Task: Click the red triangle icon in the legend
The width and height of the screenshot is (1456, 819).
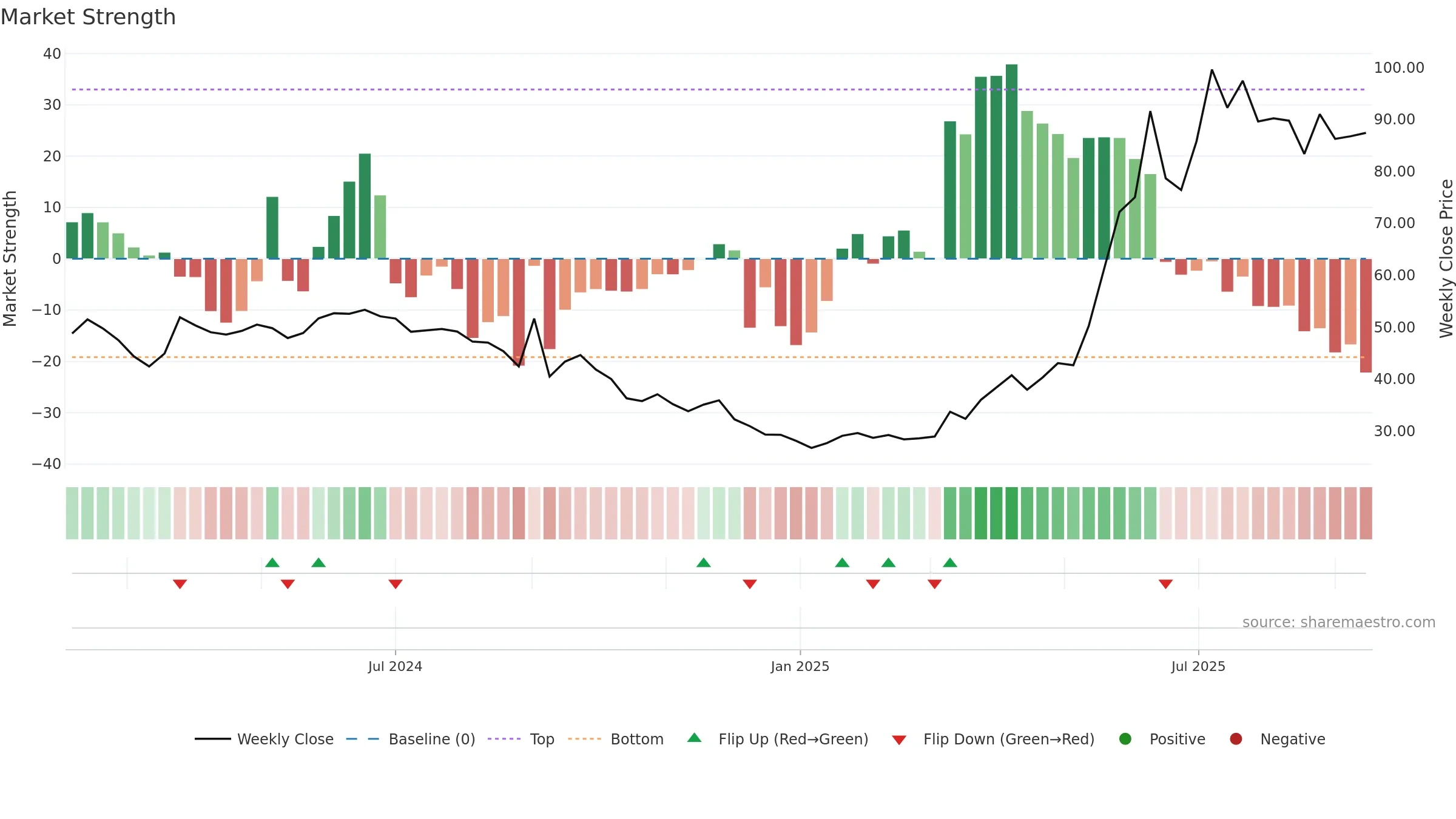Action: [899, 740]
